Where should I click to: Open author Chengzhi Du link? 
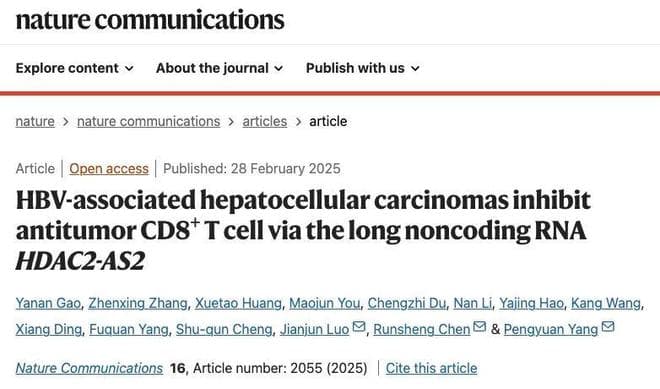click(407, 303)
